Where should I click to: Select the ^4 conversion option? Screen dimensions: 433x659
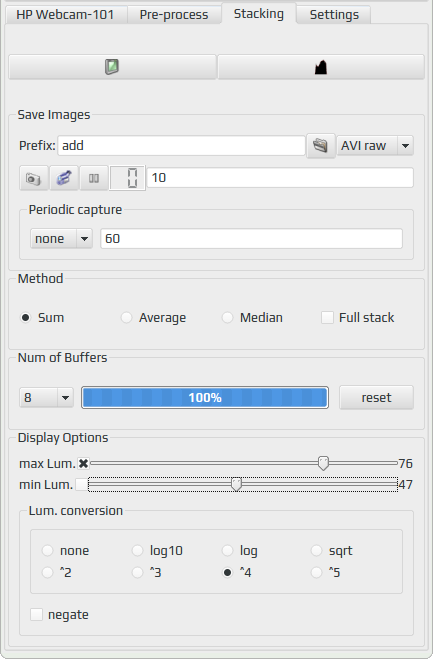(x=237, y=572)
